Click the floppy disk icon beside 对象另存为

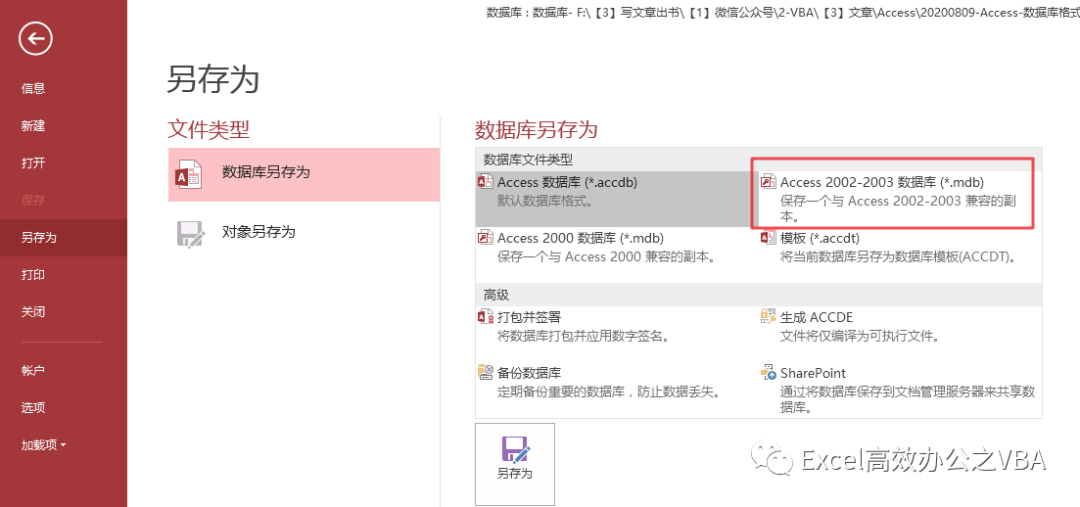[x=191, y=234]
